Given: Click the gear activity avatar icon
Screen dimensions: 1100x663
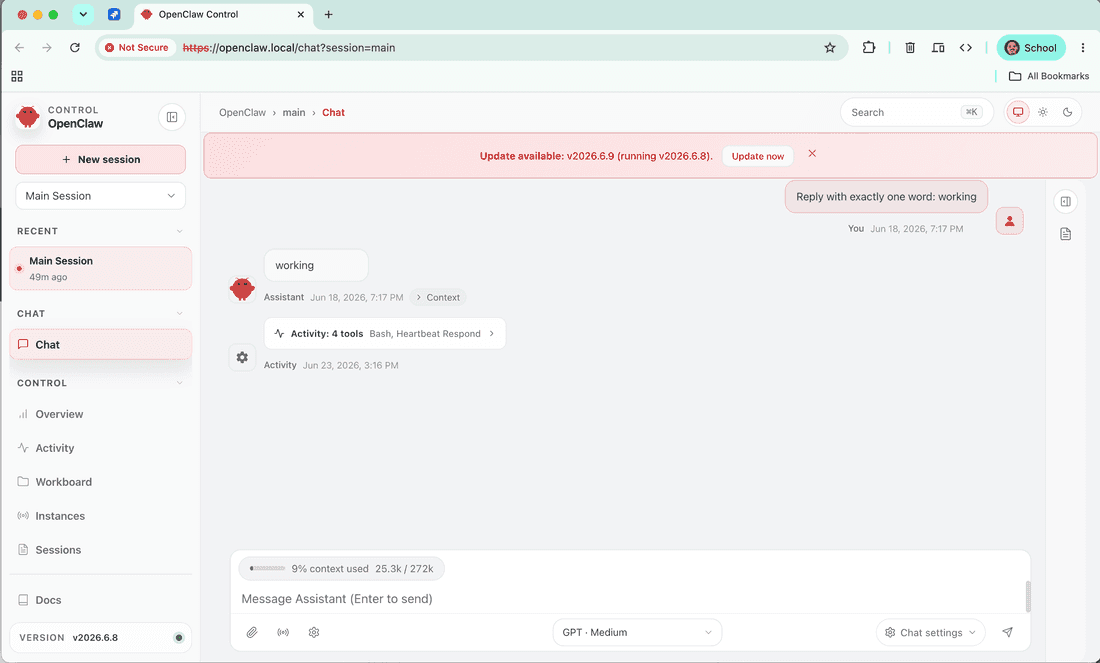Looking at the screenshot, I should tap(242, 358).
